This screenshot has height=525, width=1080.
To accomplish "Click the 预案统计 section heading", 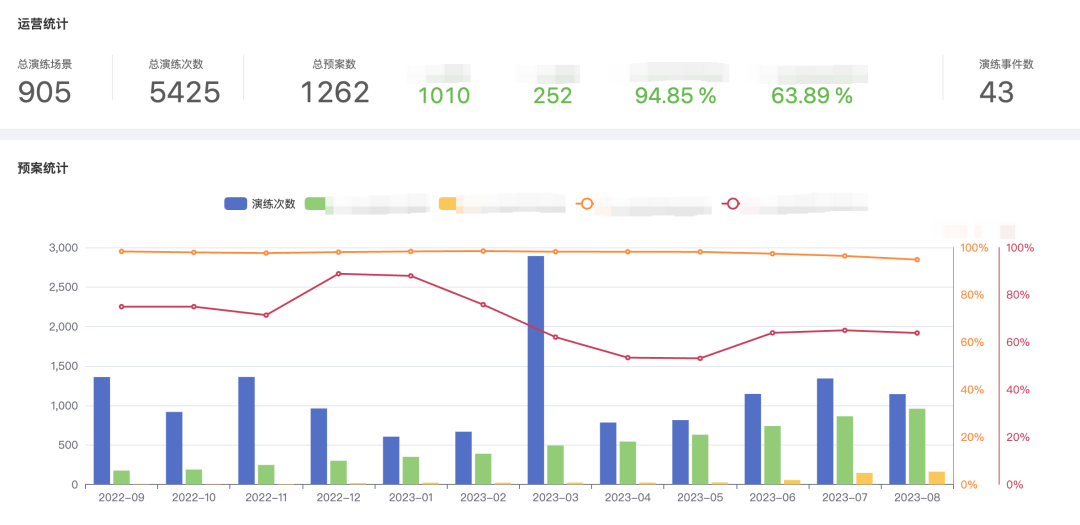I will (x=43, y=168).
